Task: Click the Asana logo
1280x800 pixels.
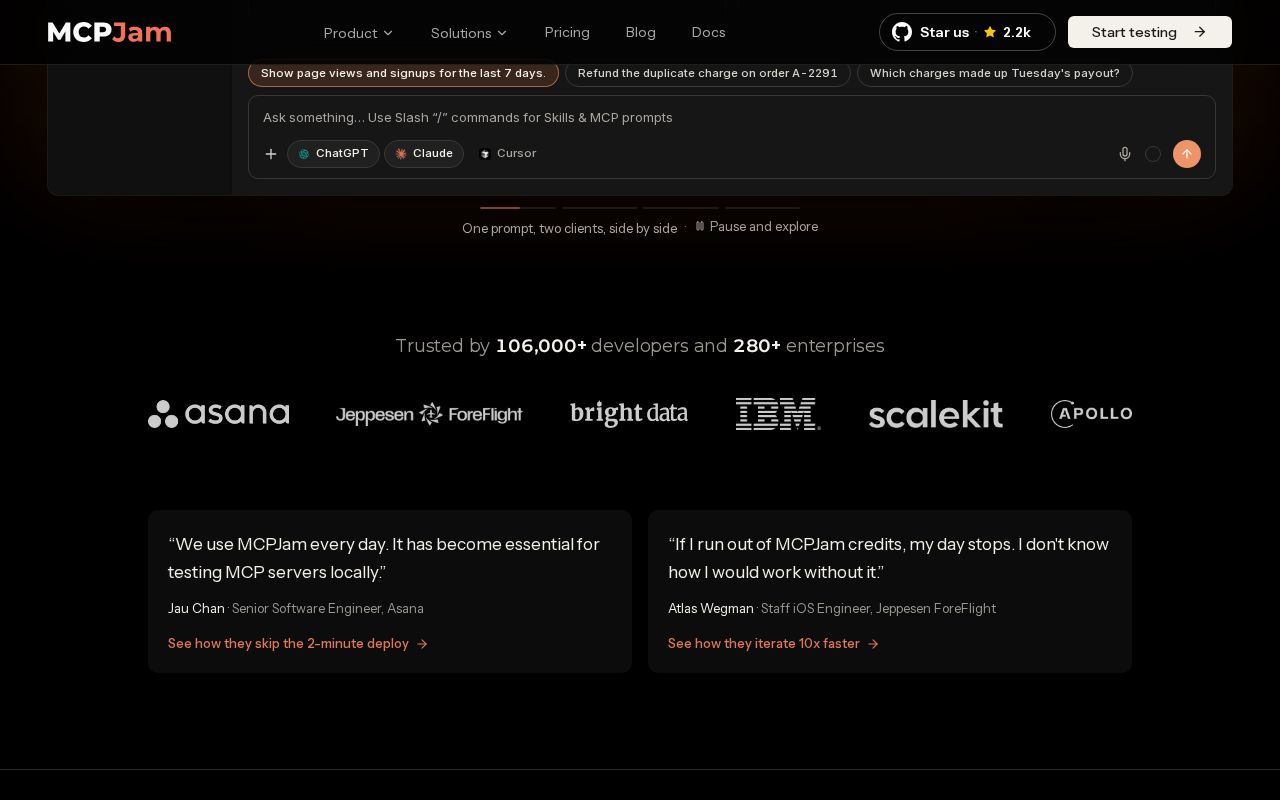Action: 219,414
